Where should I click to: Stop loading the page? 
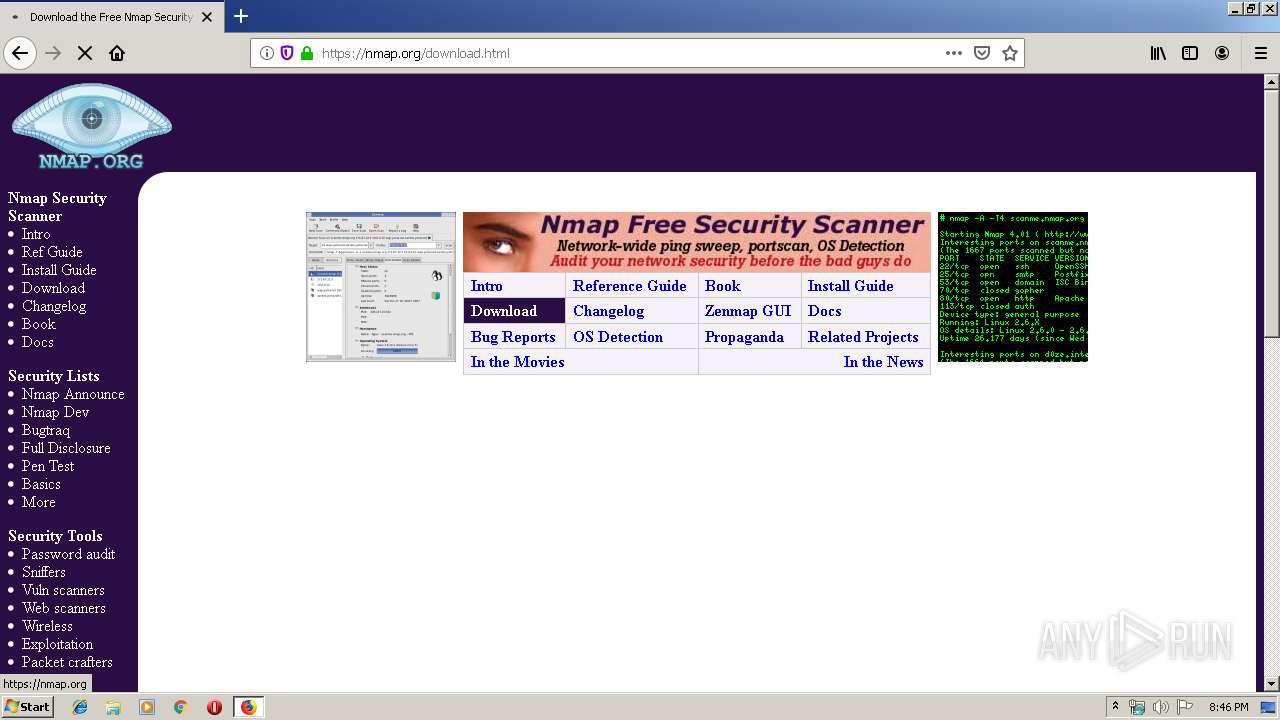85,53
